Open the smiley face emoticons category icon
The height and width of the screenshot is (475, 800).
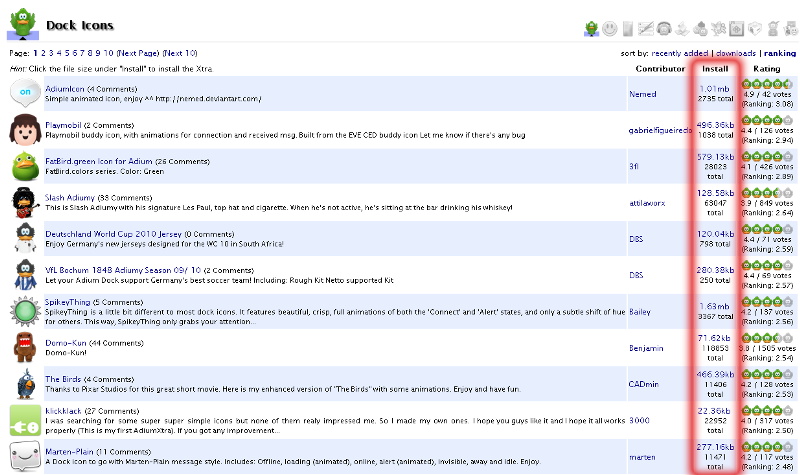(610, 28)
